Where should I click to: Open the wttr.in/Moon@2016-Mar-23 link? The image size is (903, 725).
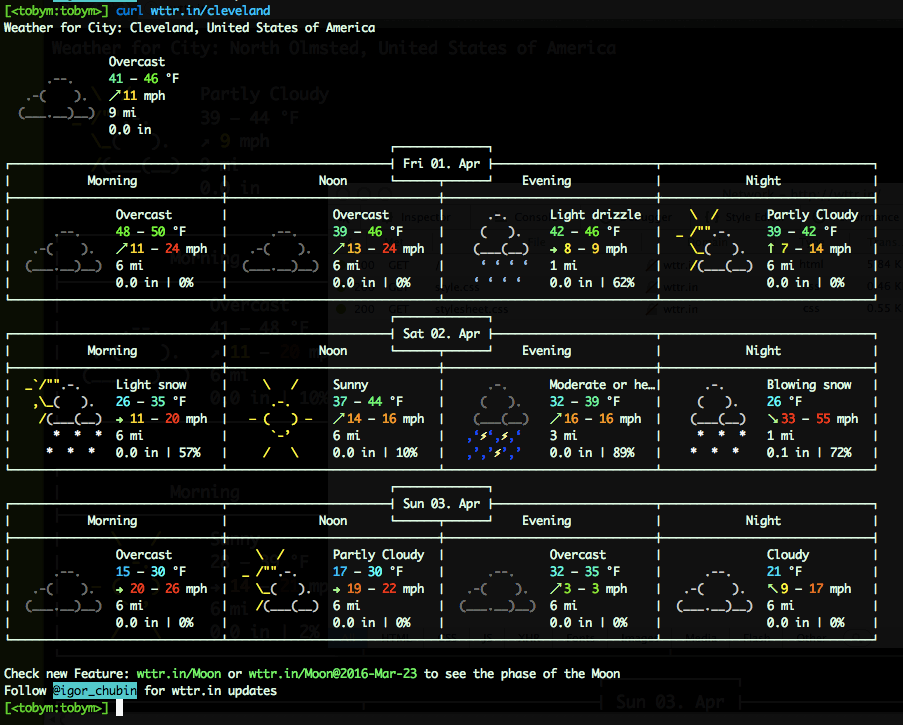332,674
